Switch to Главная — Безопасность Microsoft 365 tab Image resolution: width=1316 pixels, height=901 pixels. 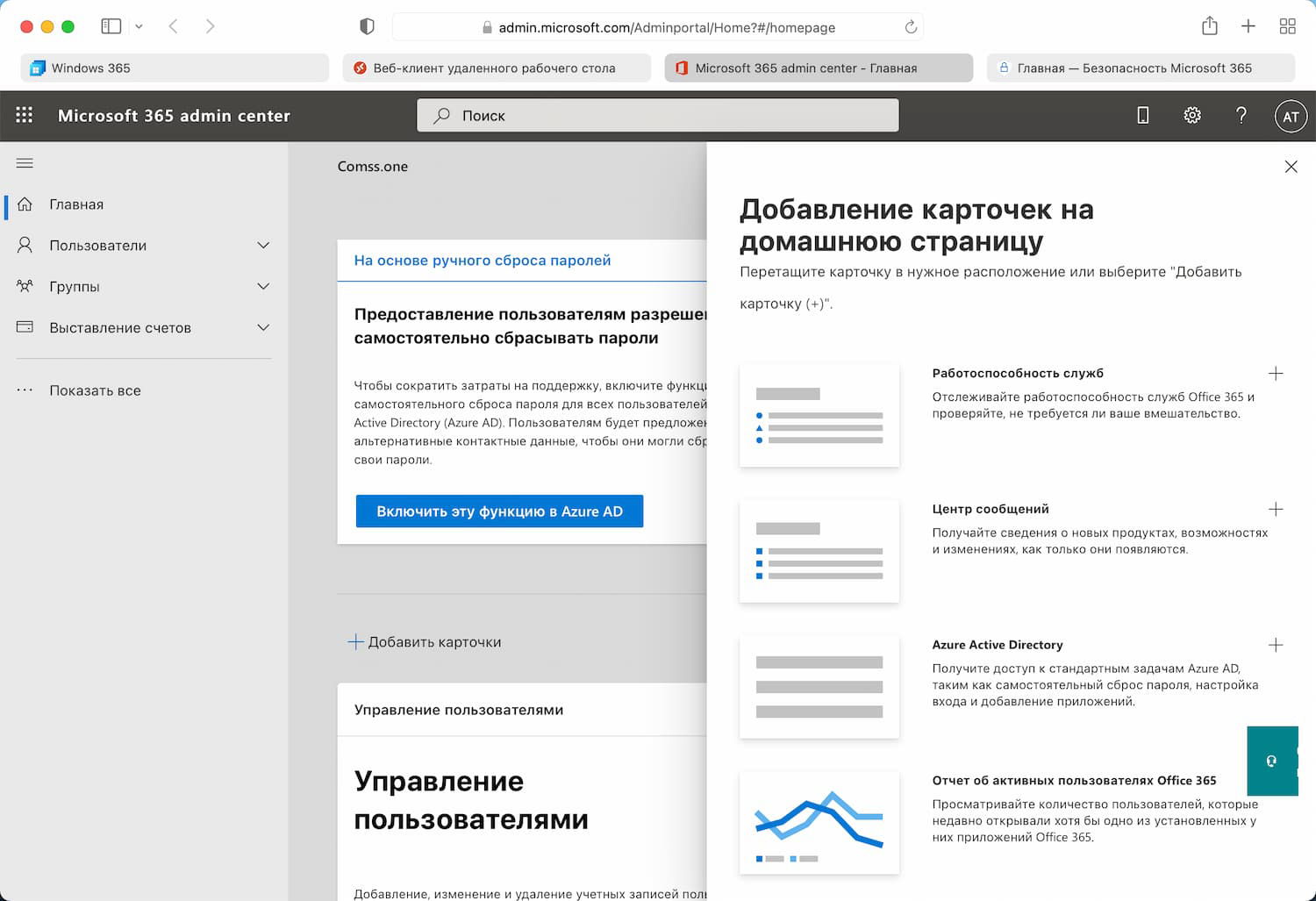[1141, 68]
